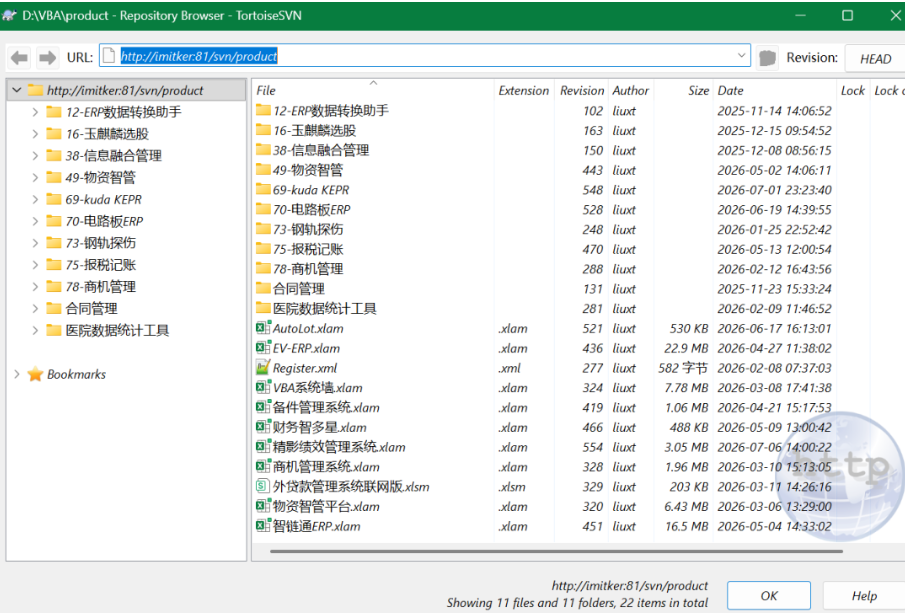Image resolution: width=905 pixels, height=613 pixels.
Task: Expand 78-商机管理 tree node
Action: point(35,287)
